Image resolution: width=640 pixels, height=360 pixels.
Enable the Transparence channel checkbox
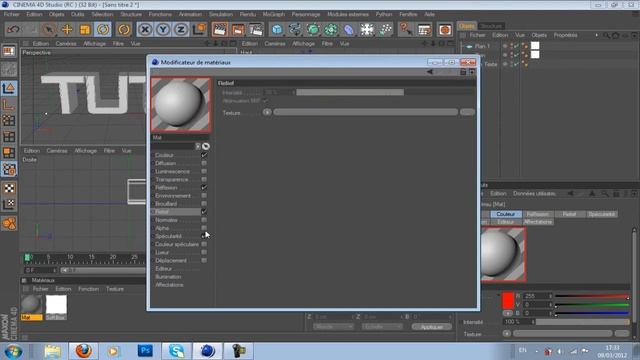pos(204,180)
